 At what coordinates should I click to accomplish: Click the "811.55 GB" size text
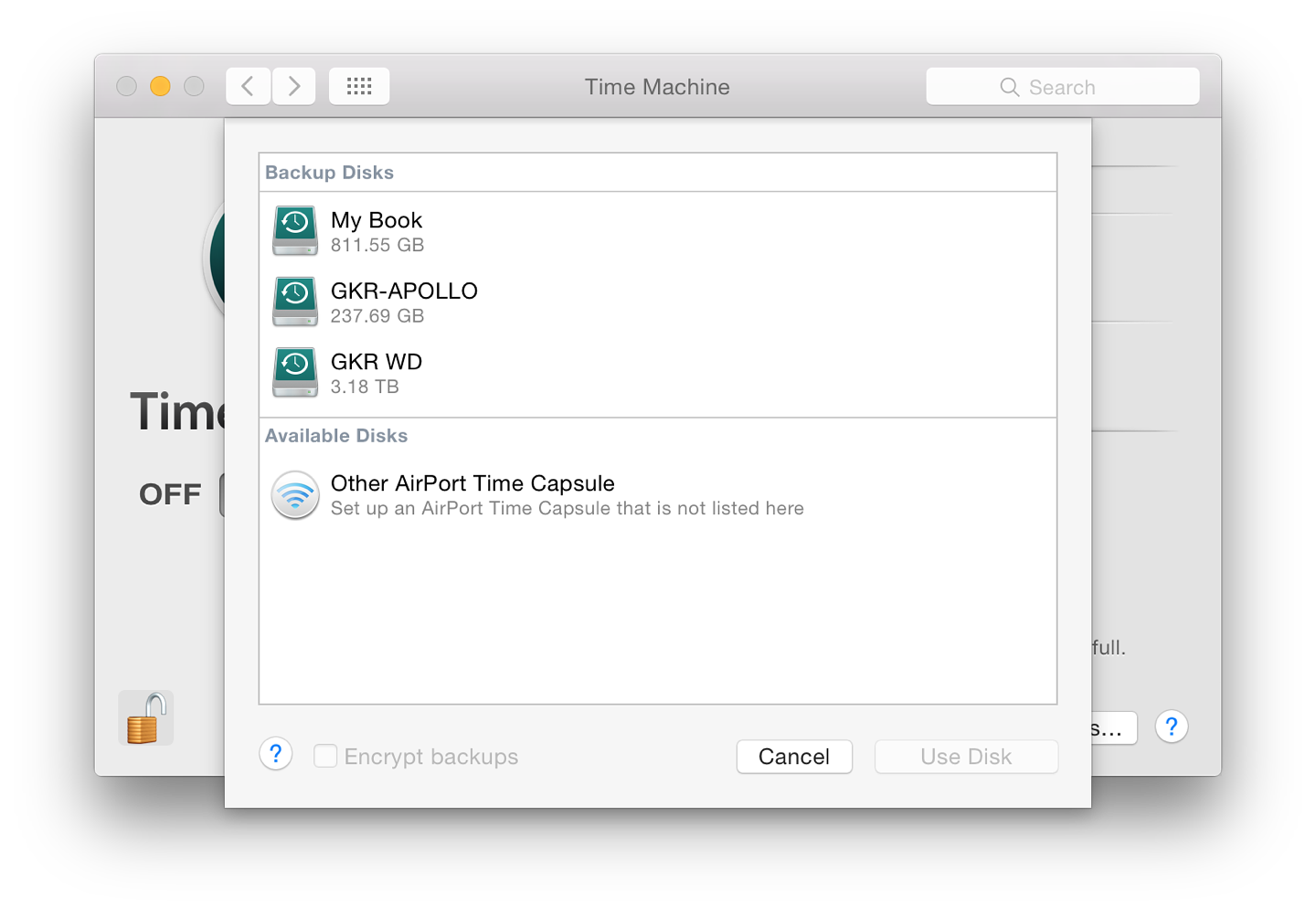coord(377,245)
